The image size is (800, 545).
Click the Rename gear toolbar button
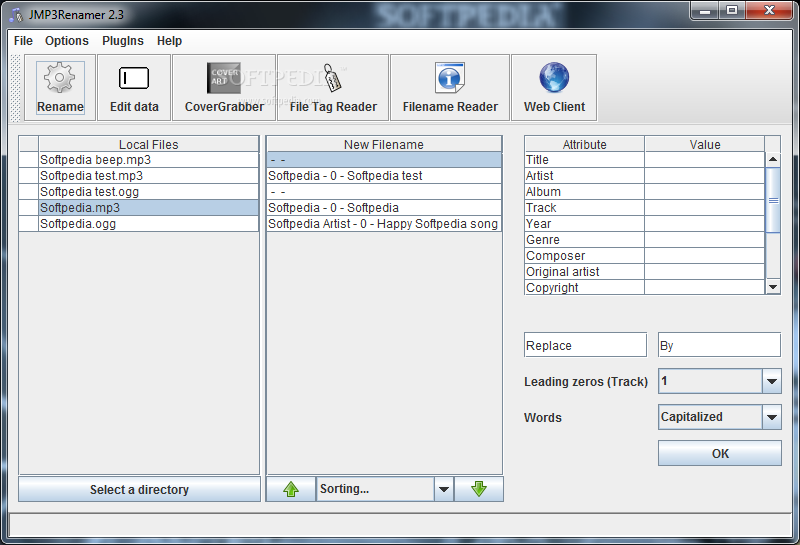click(60, 87)
